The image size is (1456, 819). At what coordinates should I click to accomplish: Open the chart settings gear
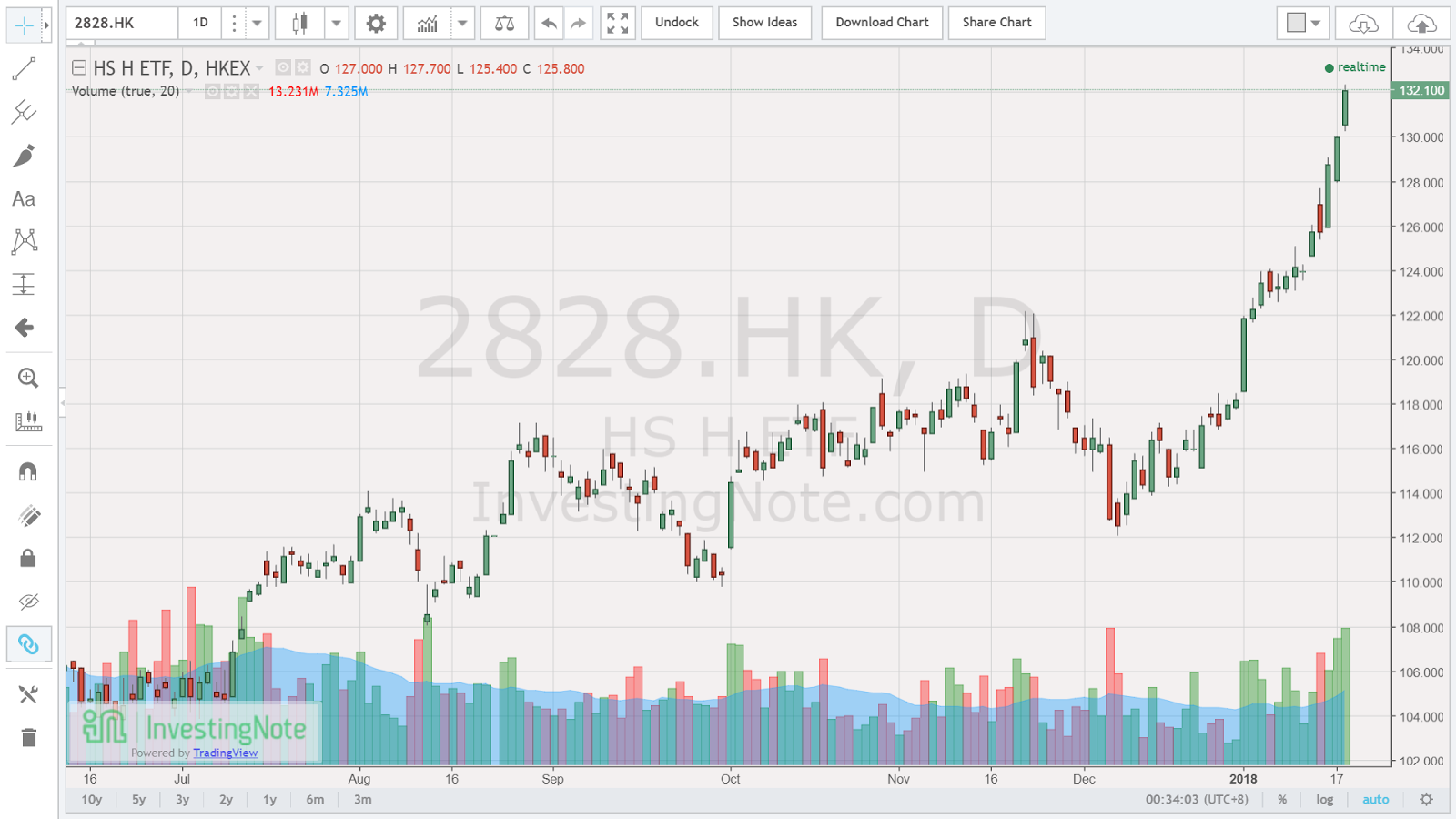click(376, 23)
